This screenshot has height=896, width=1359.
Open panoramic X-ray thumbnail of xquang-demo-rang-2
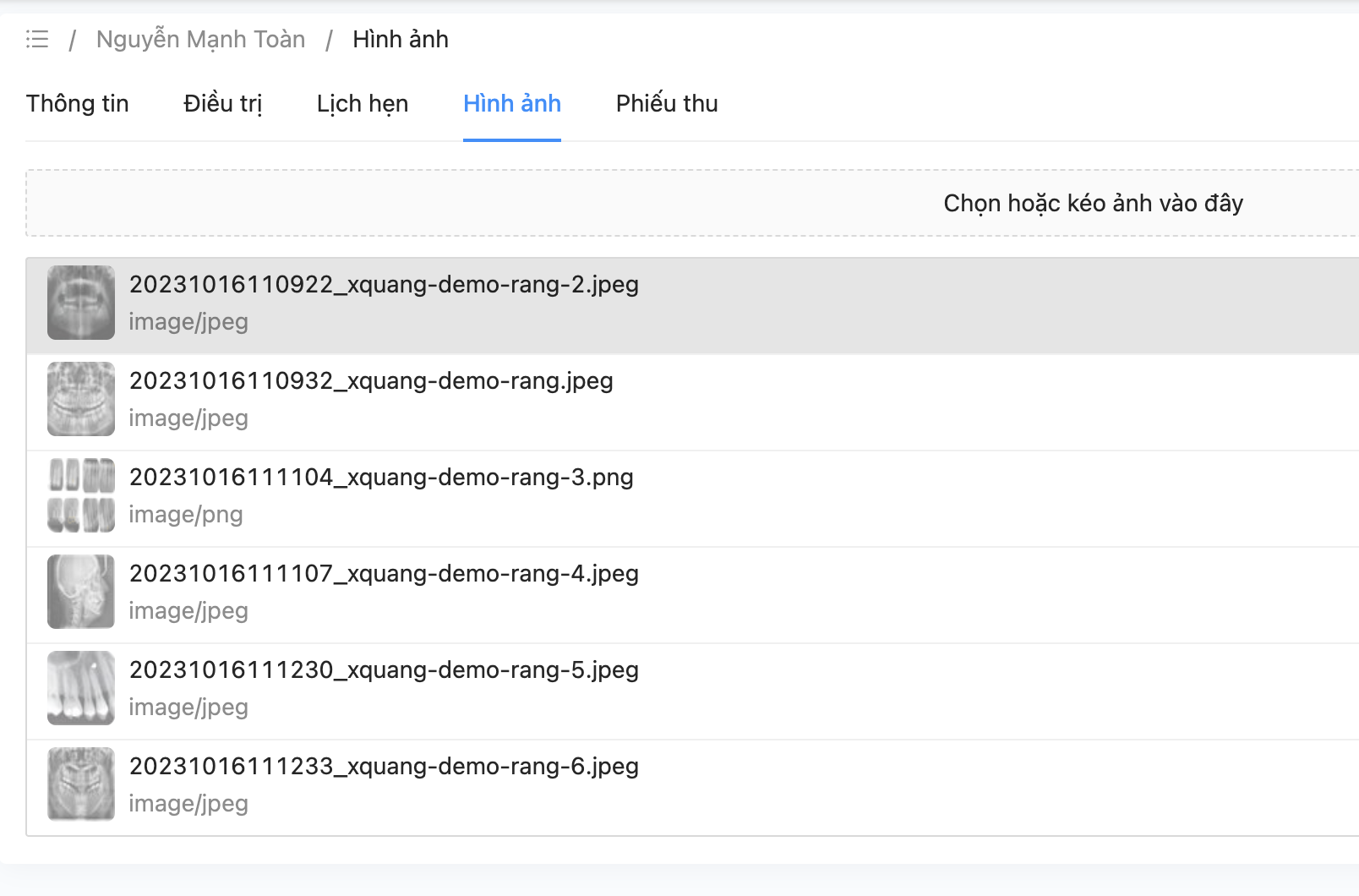[81, 303]
